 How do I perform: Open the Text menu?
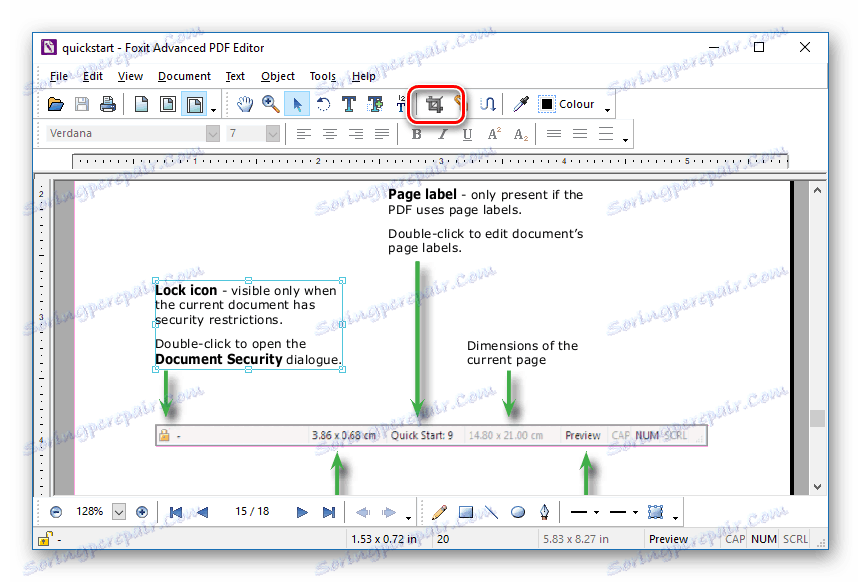tap(235, 76)
